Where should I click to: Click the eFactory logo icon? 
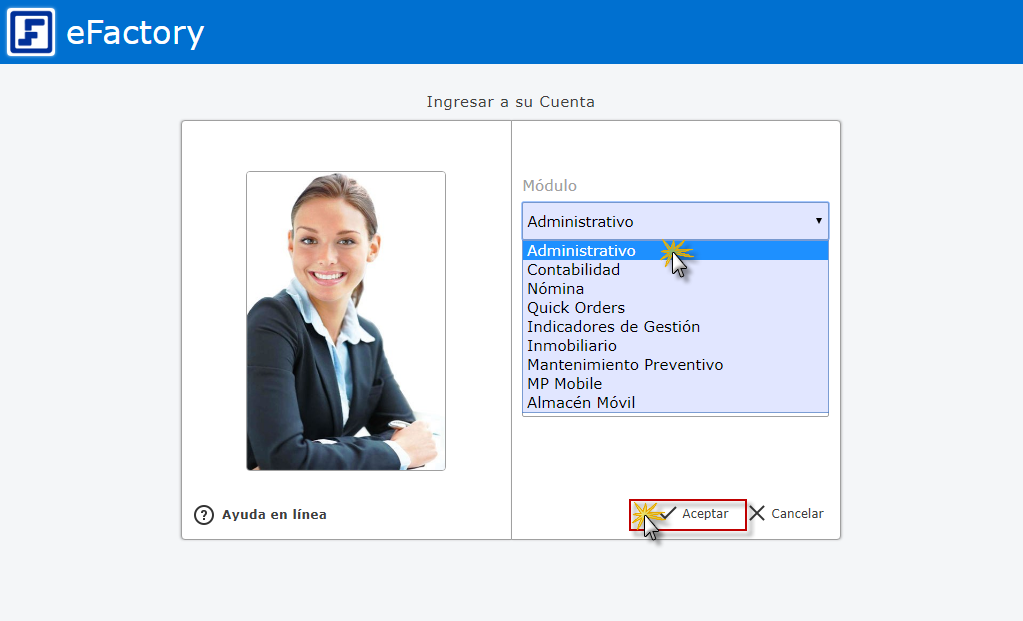pos(31,32)
